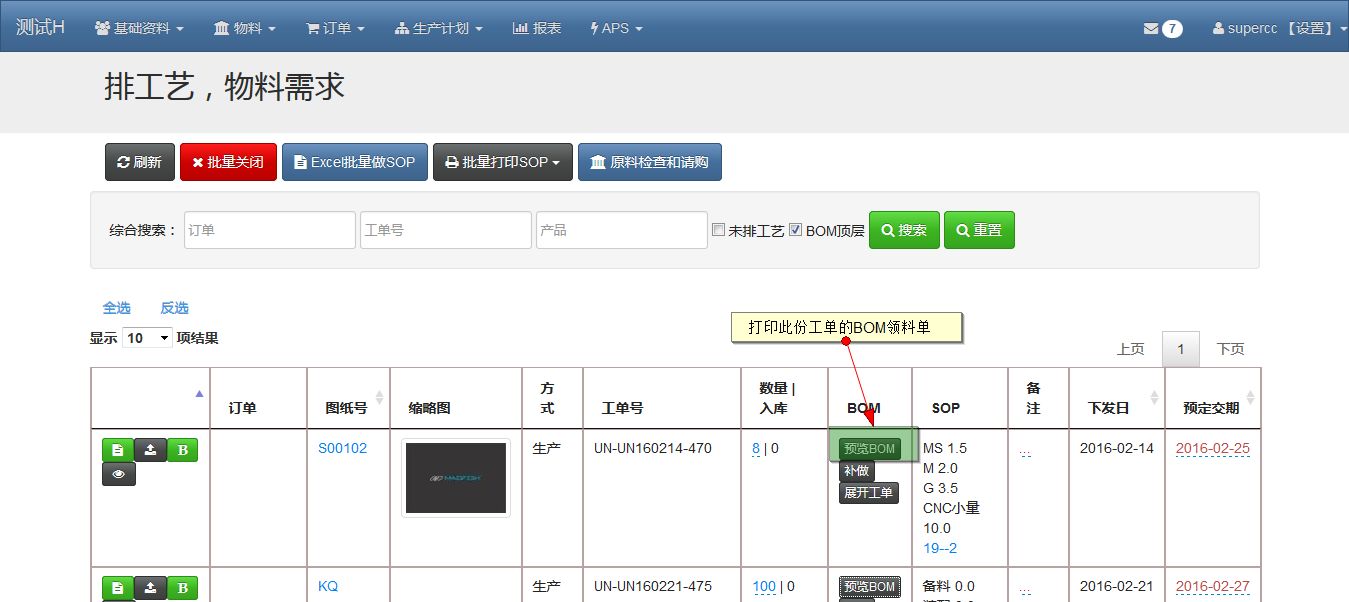Image resolution: width=1349 pixels, height=602 pixels.
Task: Click the 全选 select all link
Action: (x=116, y=308)
